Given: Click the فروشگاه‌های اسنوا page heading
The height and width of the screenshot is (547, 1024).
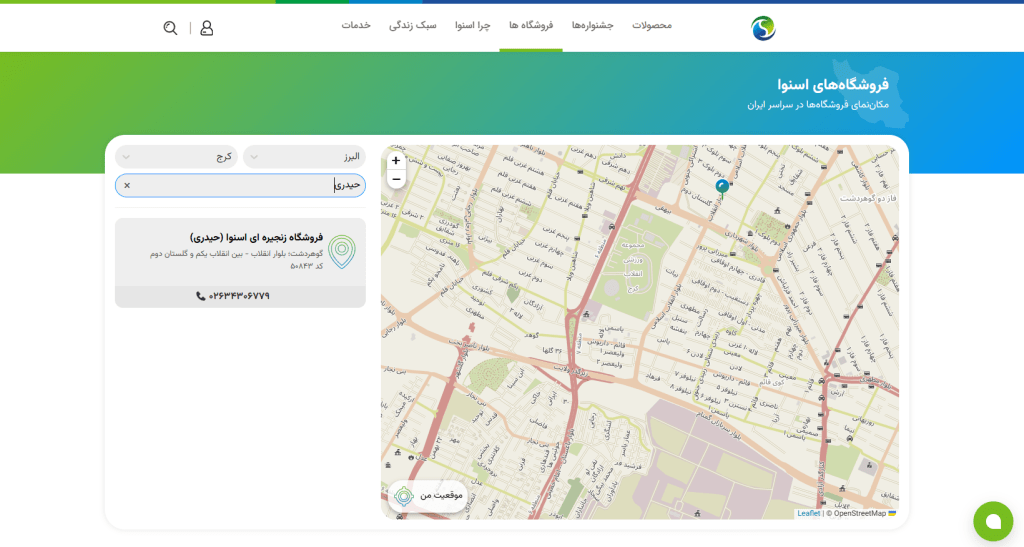Looking at the screenshot, I should (x=833, y=84).
